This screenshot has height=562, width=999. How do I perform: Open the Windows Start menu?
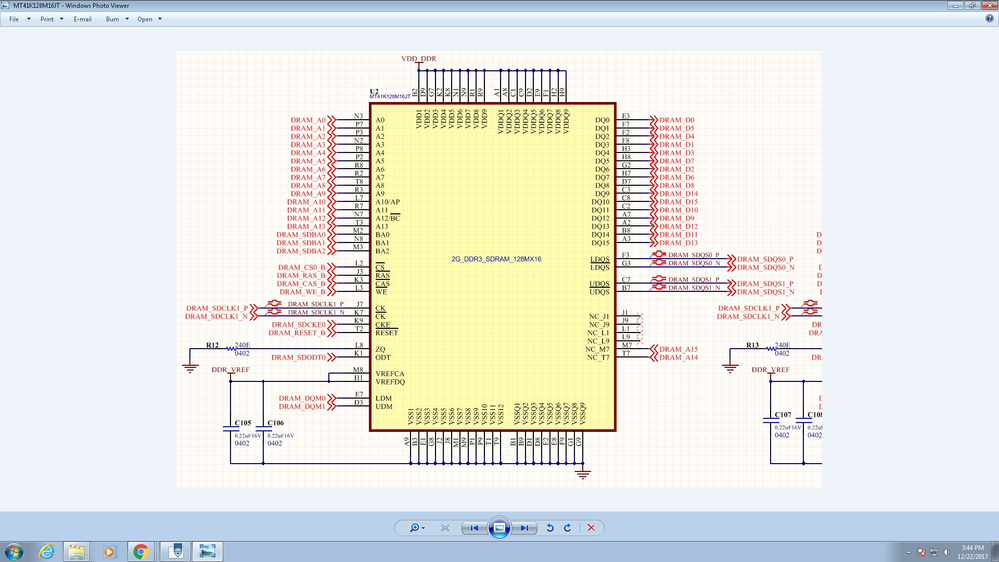(13, 552)
